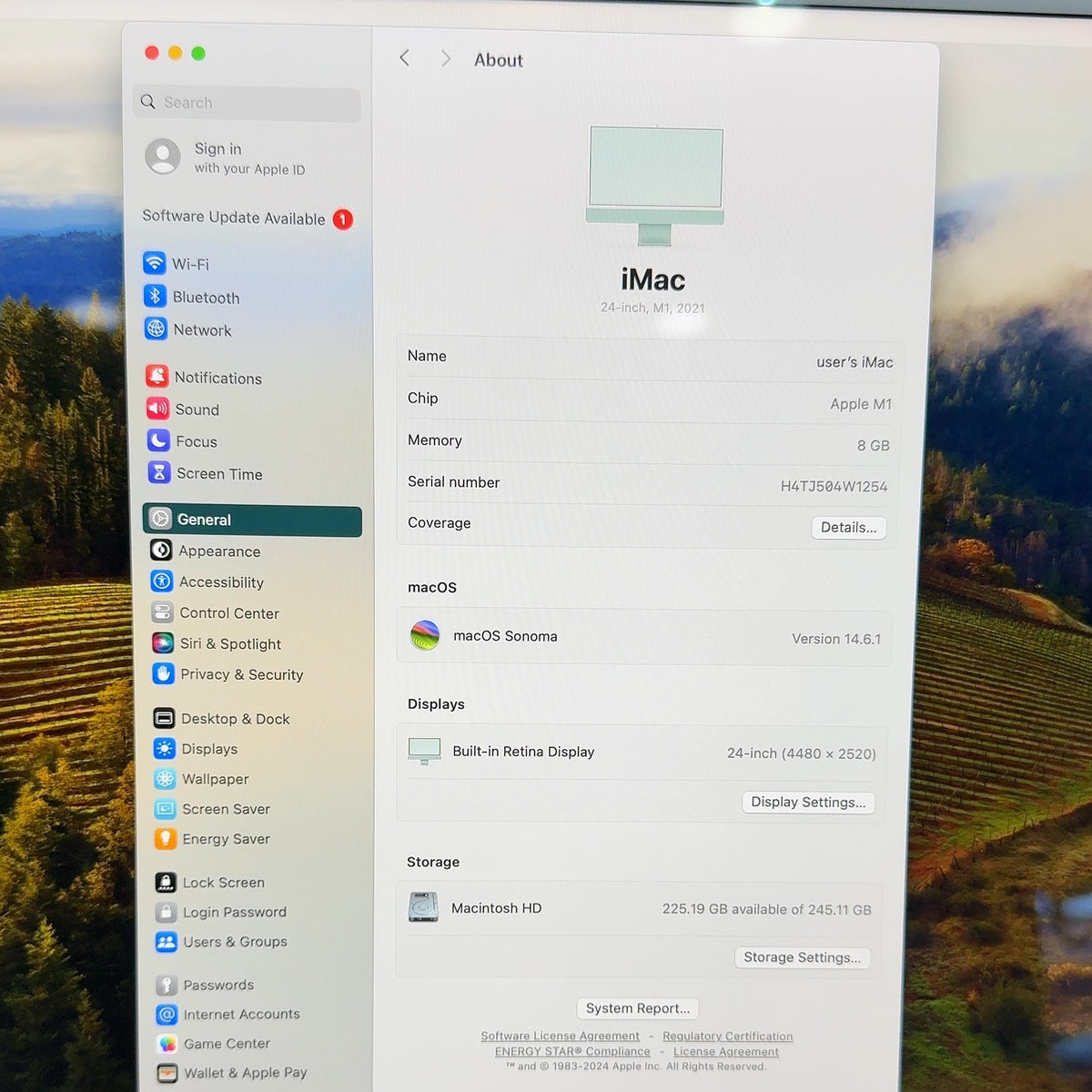Click the Game Center icon
This screenshot has width=1092, height=1092.
pos(167,1044)
